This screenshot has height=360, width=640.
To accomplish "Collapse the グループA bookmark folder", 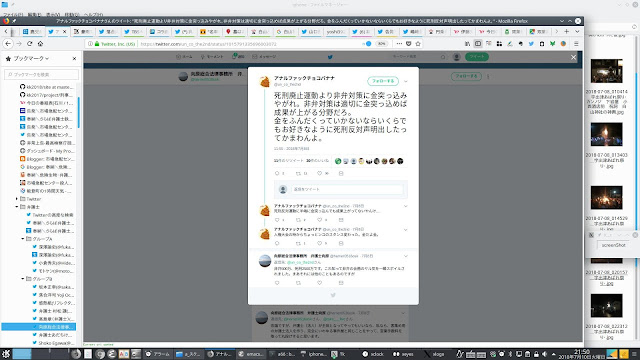I will 23,239.
